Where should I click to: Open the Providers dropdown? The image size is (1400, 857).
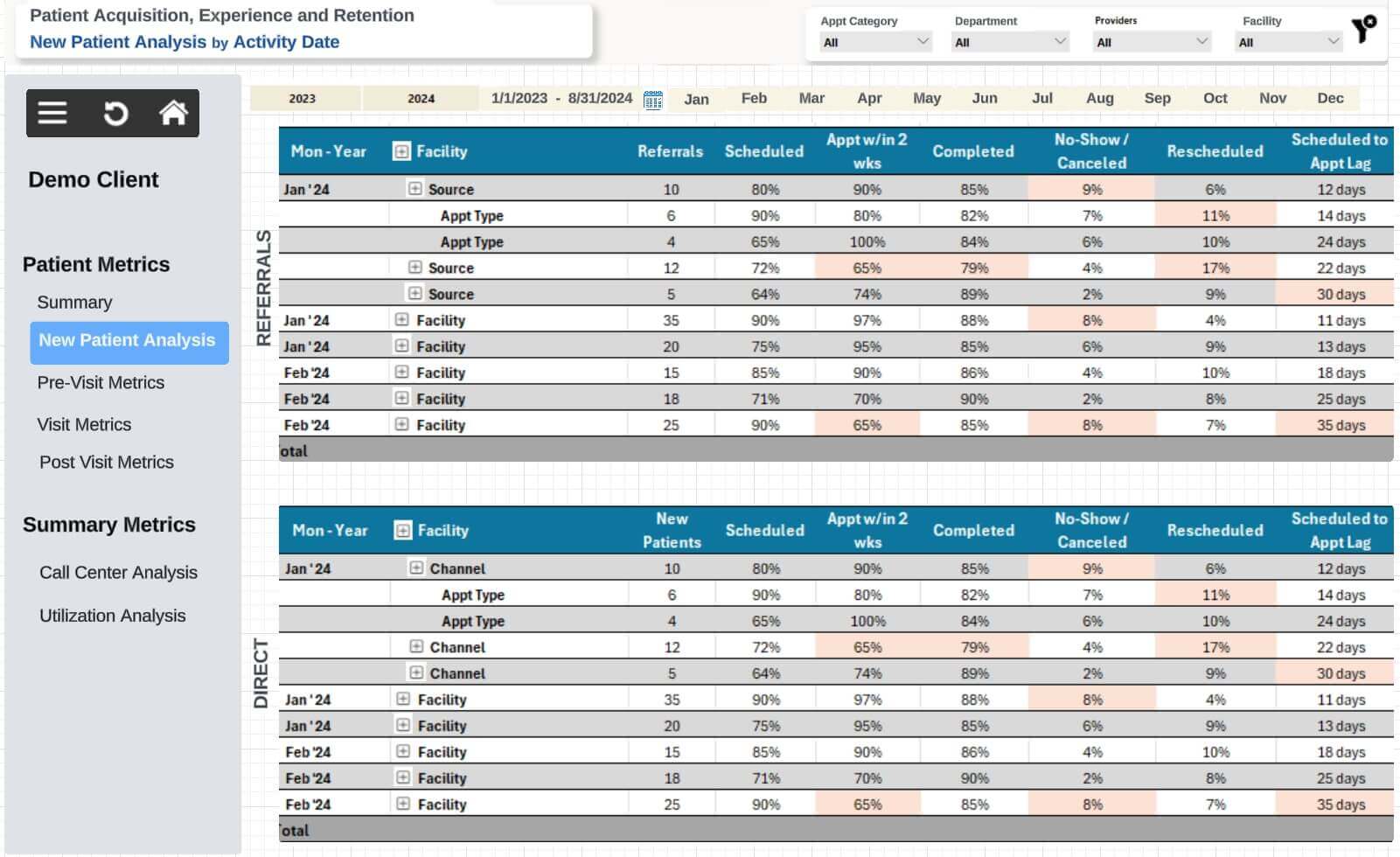1151,42
